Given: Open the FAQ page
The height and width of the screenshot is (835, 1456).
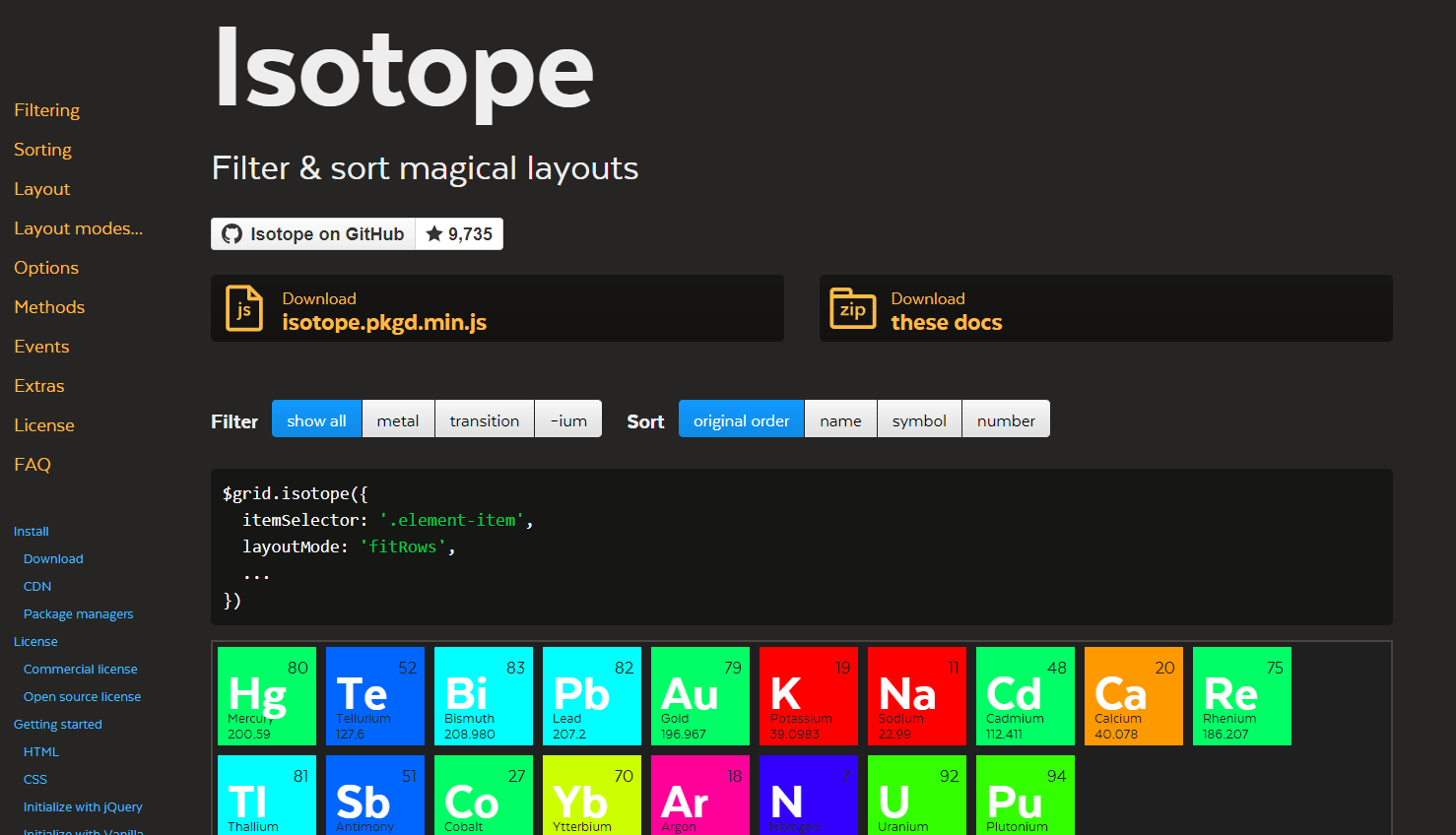Looking at the screenshot, I should tap(32, 465).
